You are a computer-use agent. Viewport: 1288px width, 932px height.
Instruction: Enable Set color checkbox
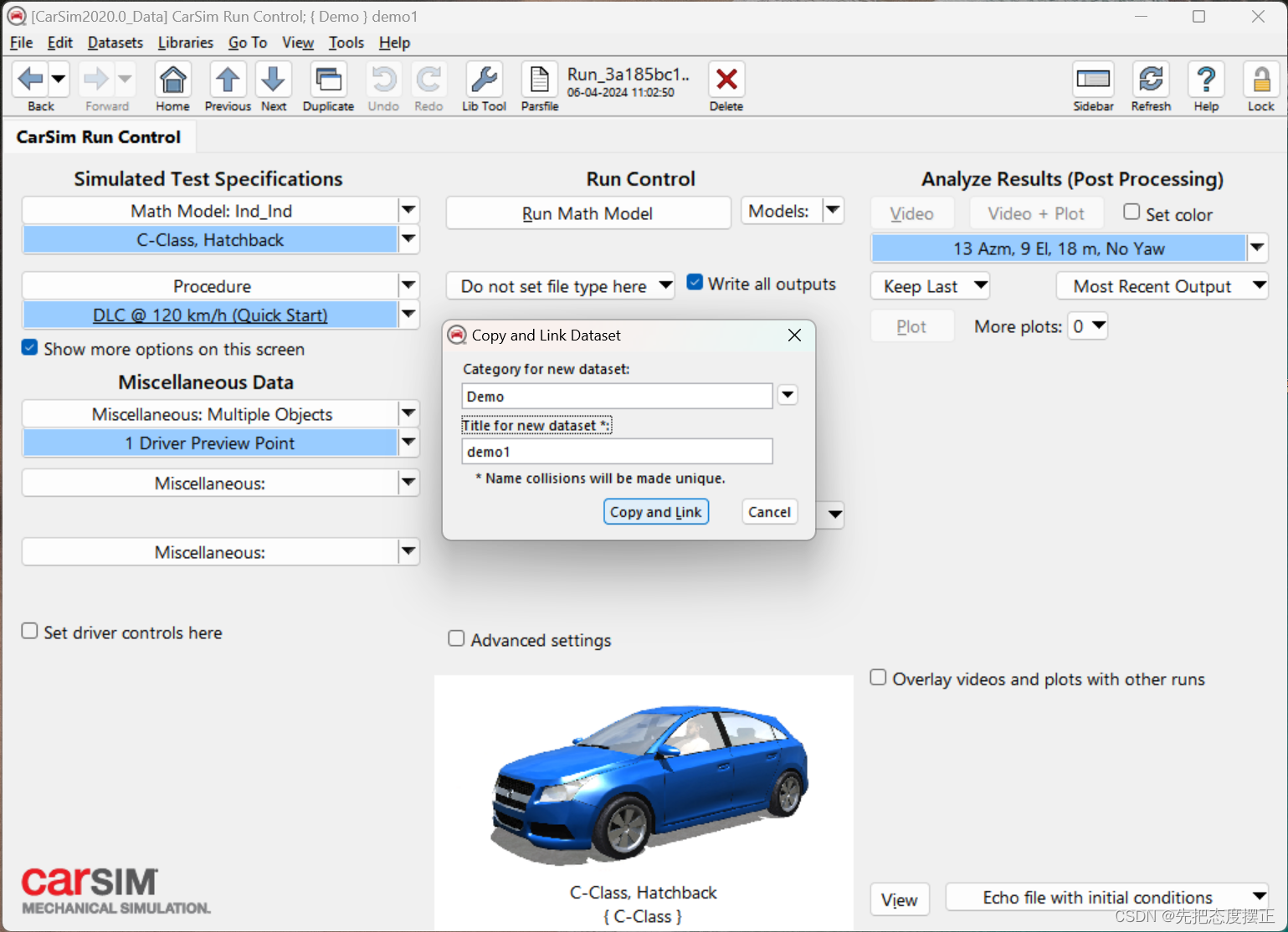coord(1131,212)
